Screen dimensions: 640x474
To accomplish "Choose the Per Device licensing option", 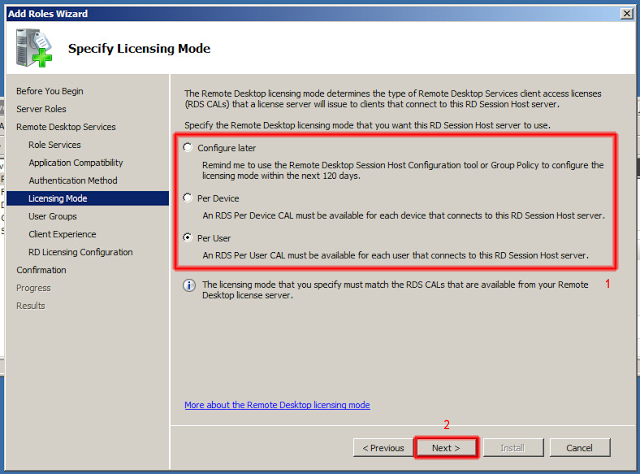I will coord(188,198).
